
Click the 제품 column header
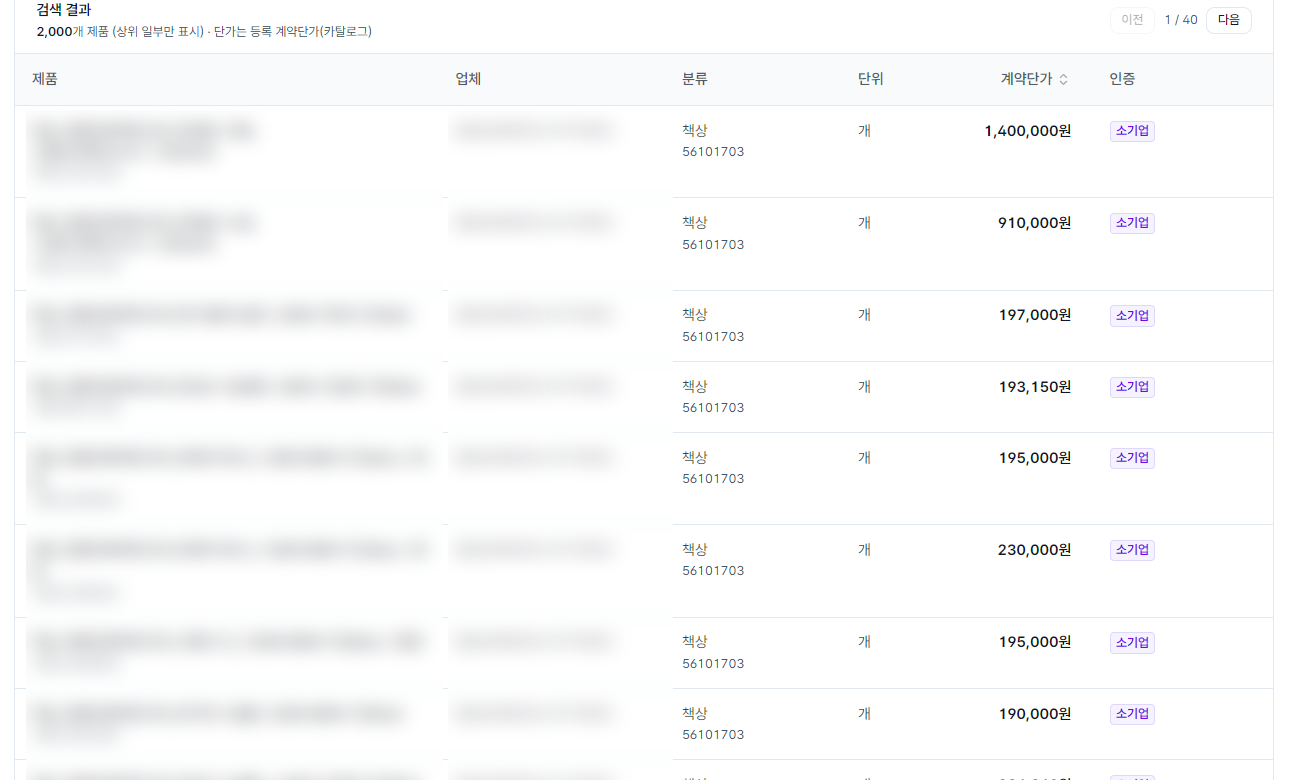click(x=45, y=79)
